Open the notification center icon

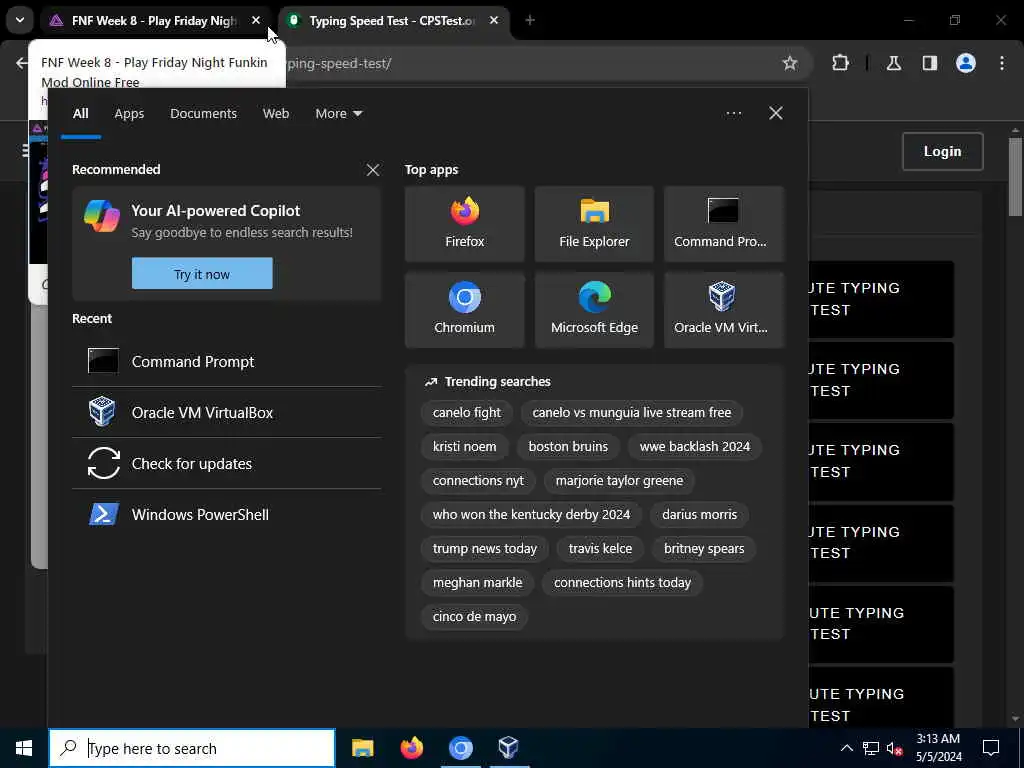coord(991,748)
